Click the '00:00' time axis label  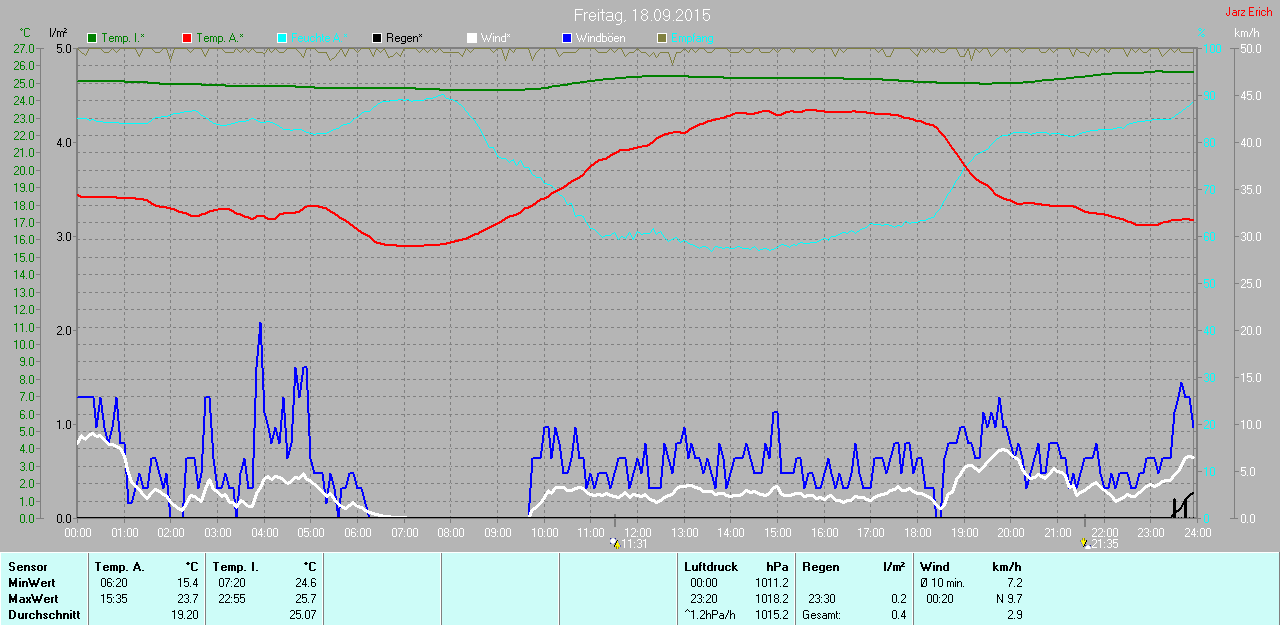click(x=78, y=532)
